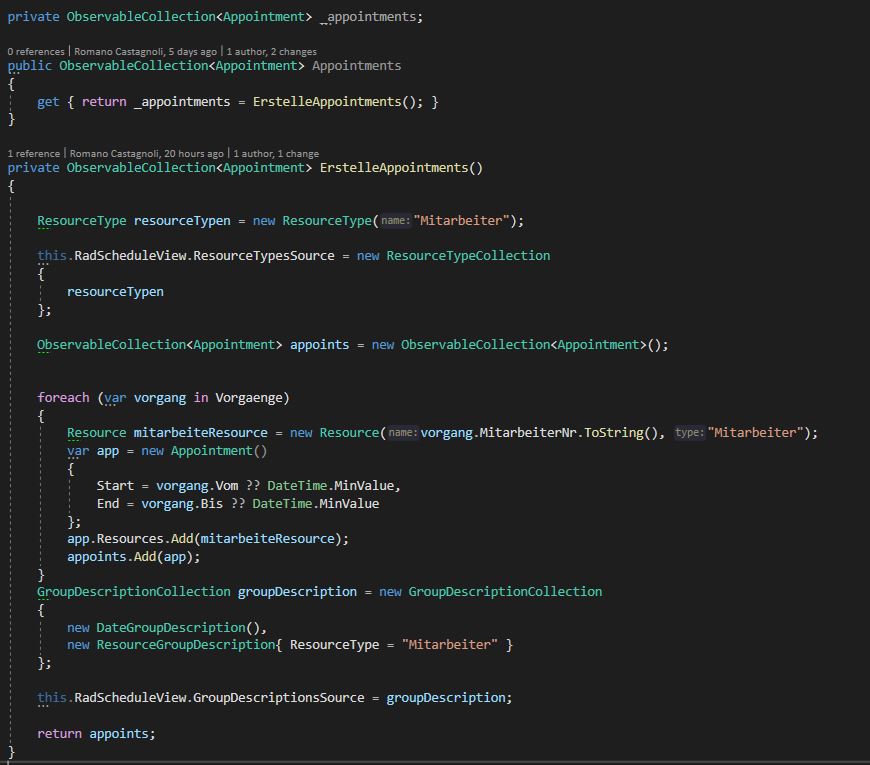870x765 pixels.
Task: Click ResourceTypeCollection type name
Action: tap(468, 256)
